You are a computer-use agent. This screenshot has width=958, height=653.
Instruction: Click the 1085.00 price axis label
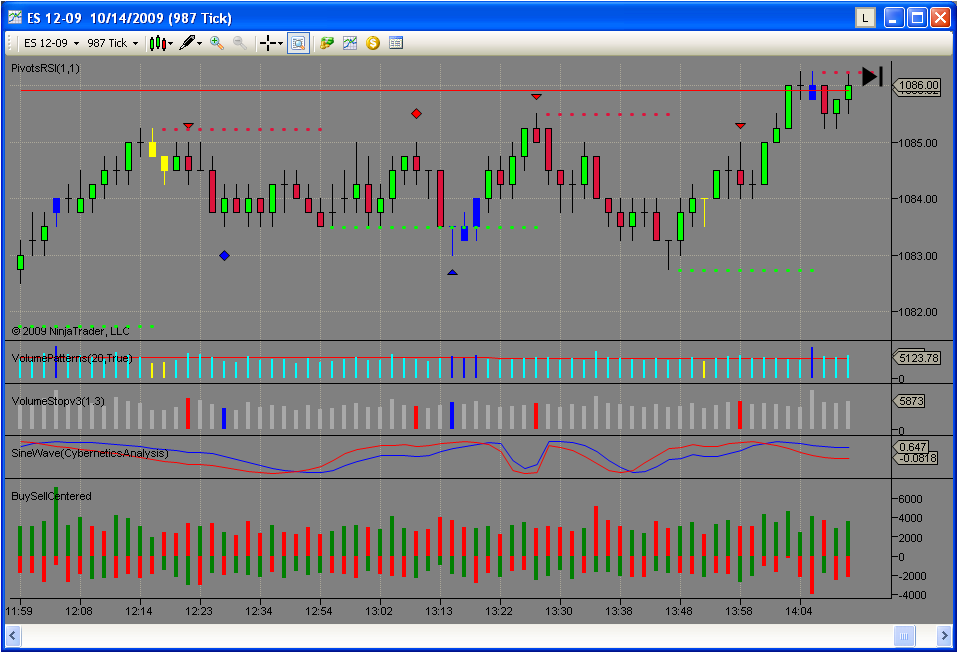point(917,143)
